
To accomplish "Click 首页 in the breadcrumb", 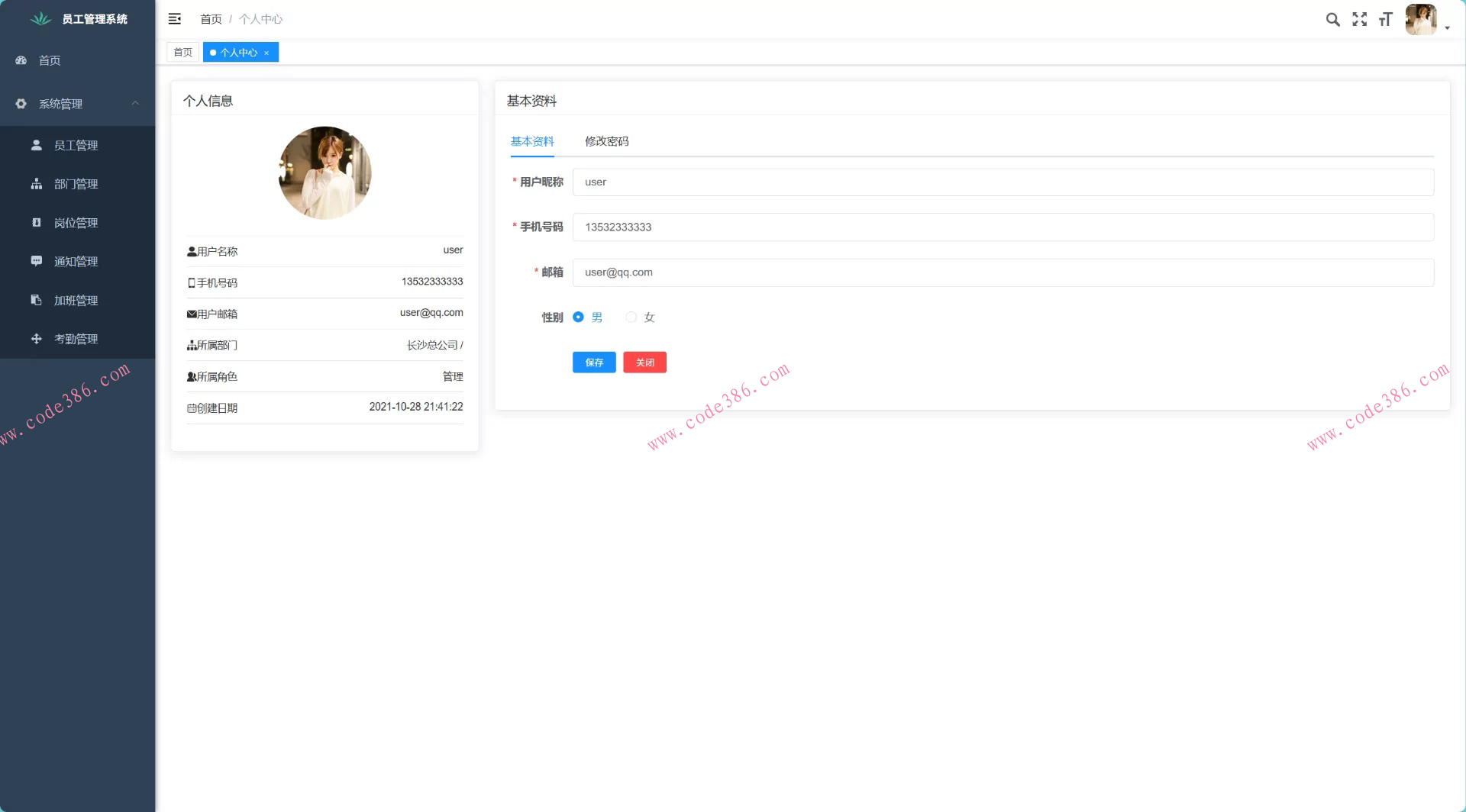I will point(211,19).
